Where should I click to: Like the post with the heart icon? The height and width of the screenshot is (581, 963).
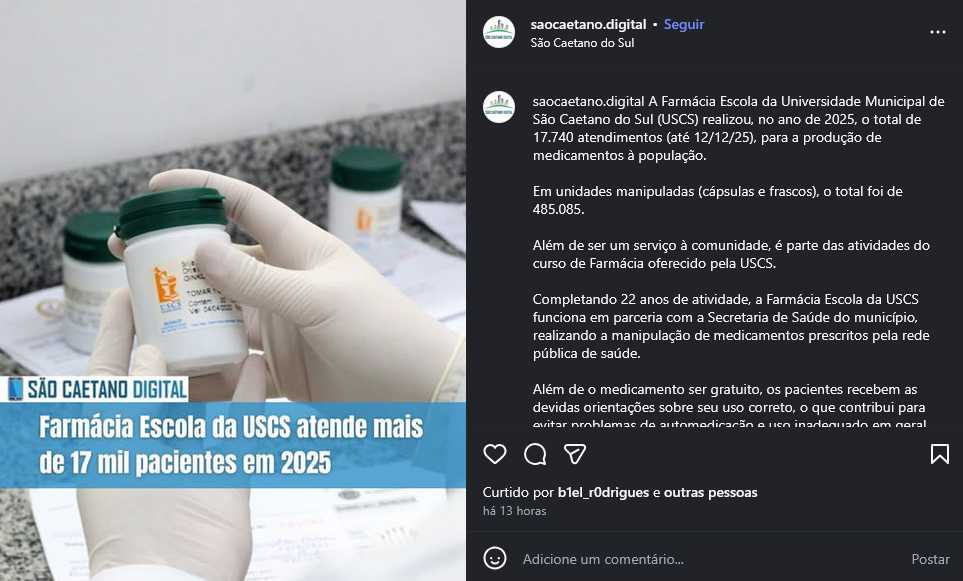coord(494,454)
